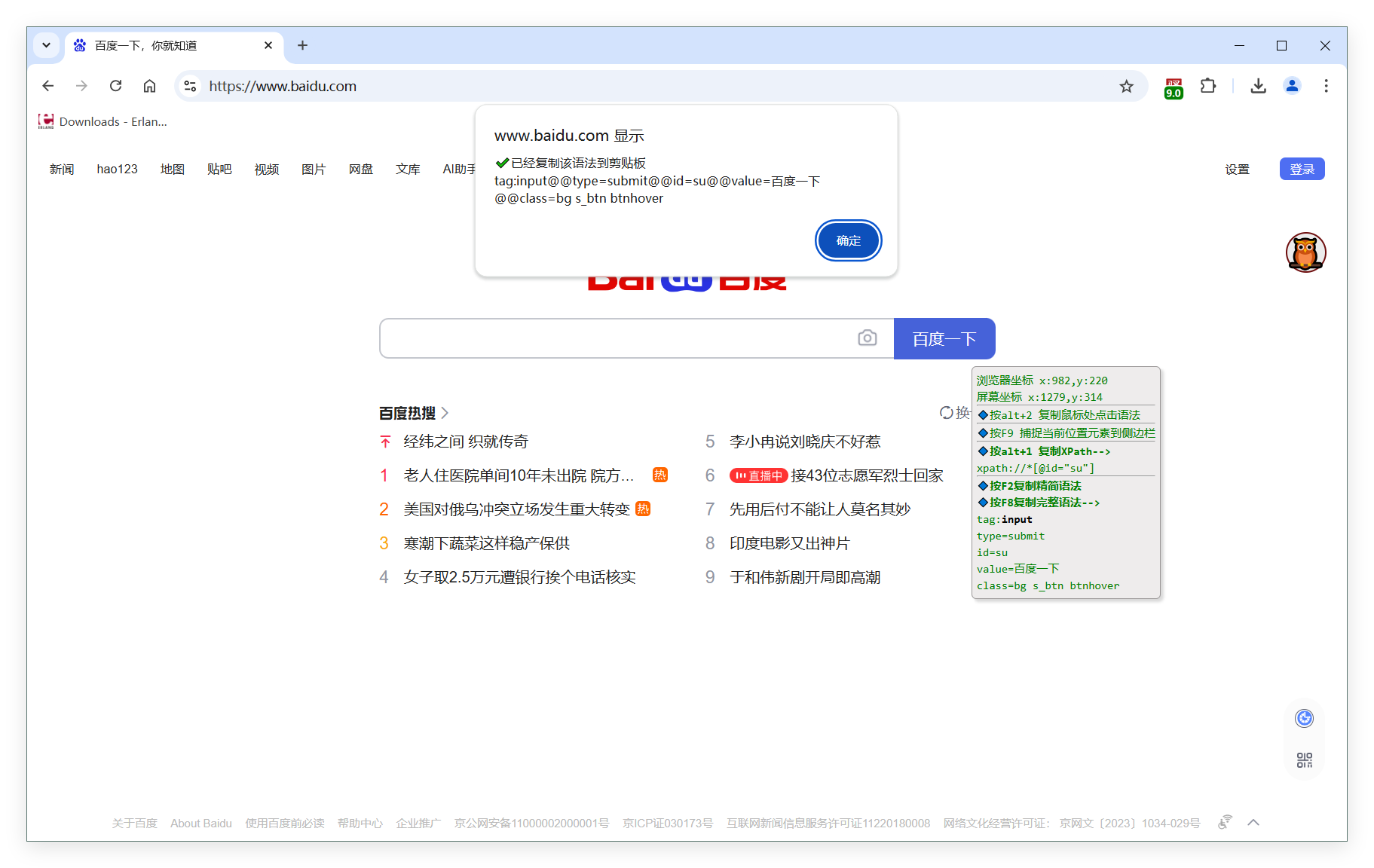Viewport: 1374px width, 868px height.
Task: Click the 直播中 live badge
Action: click(x=758, y=475)
